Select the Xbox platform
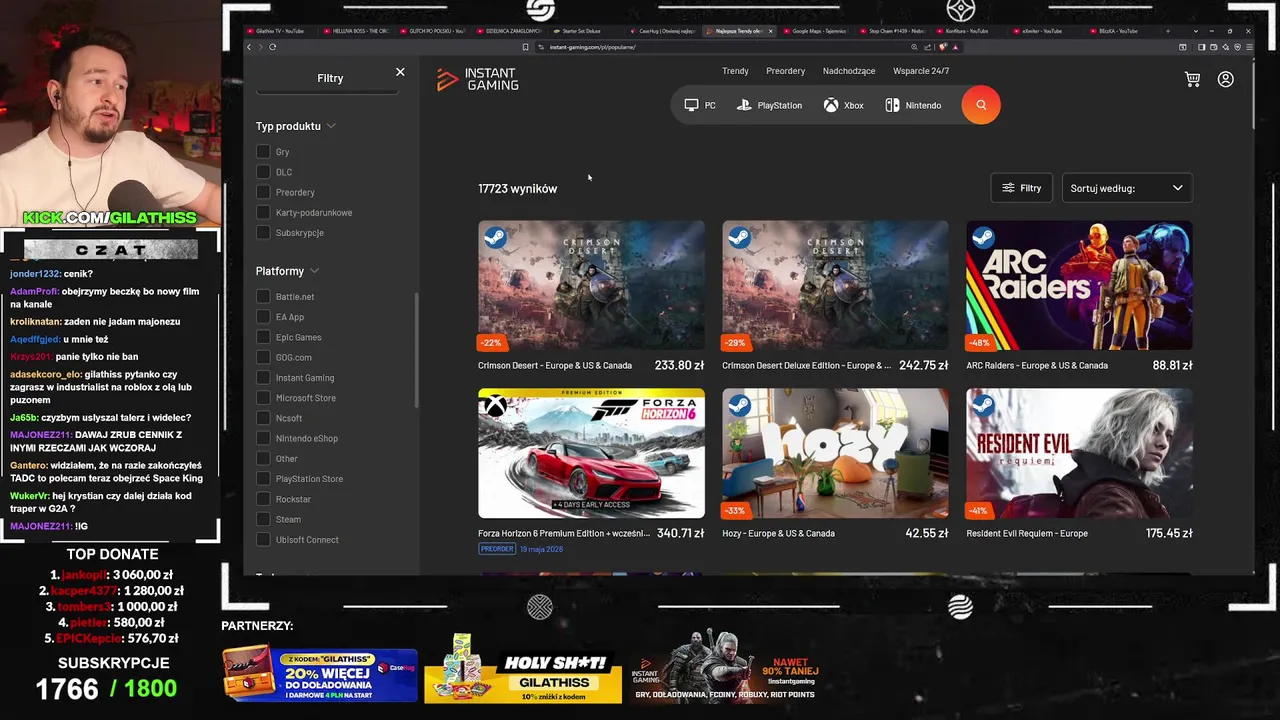1280x720 pixels. (843, 105)
